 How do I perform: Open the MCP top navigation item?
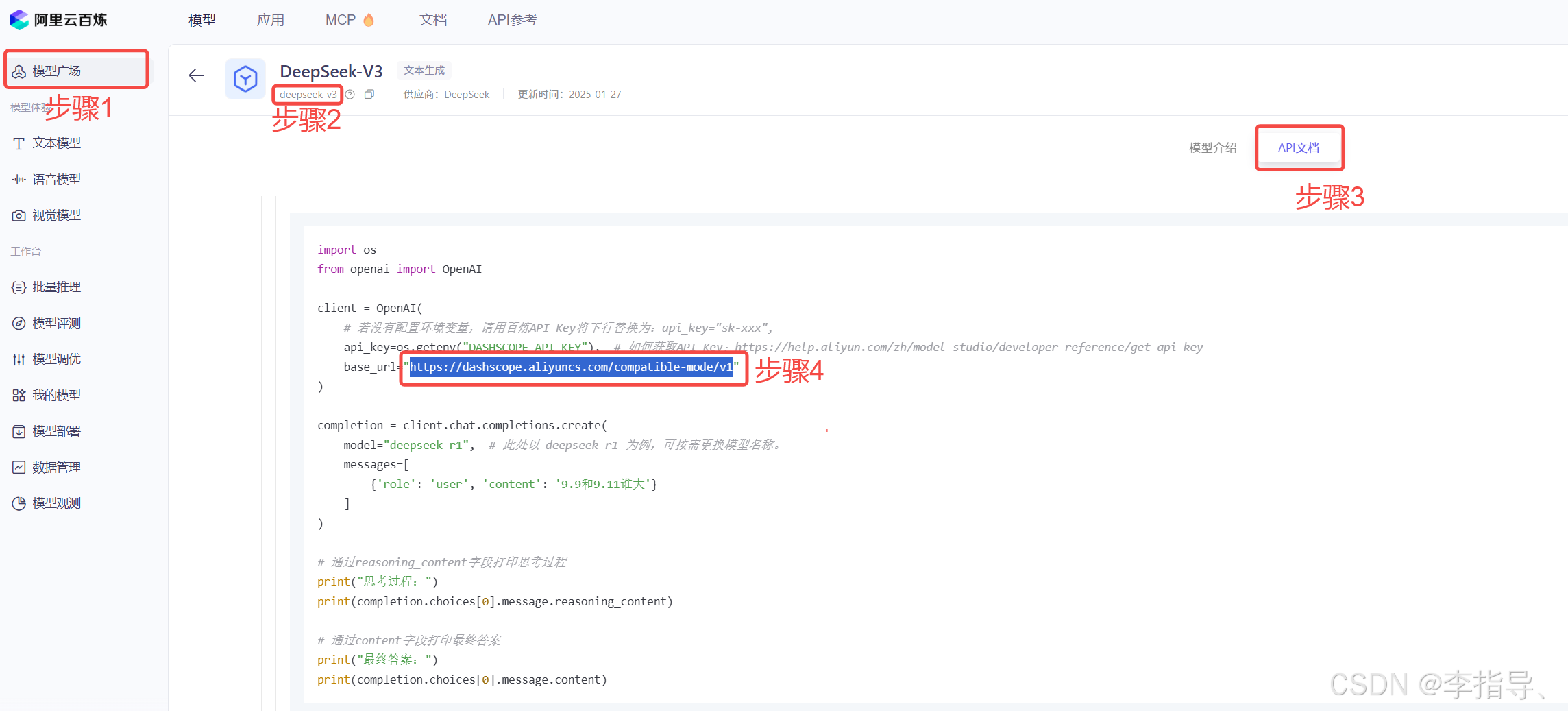coord(341,20)
